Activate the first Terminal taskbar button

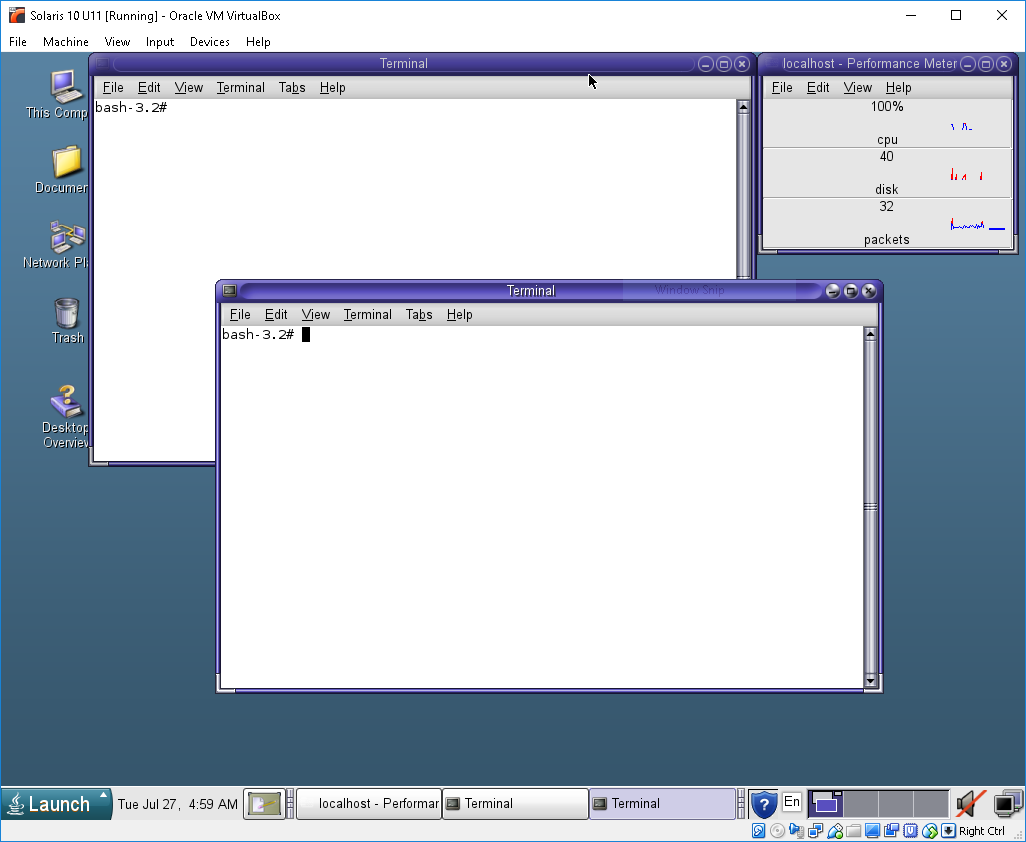516,803
